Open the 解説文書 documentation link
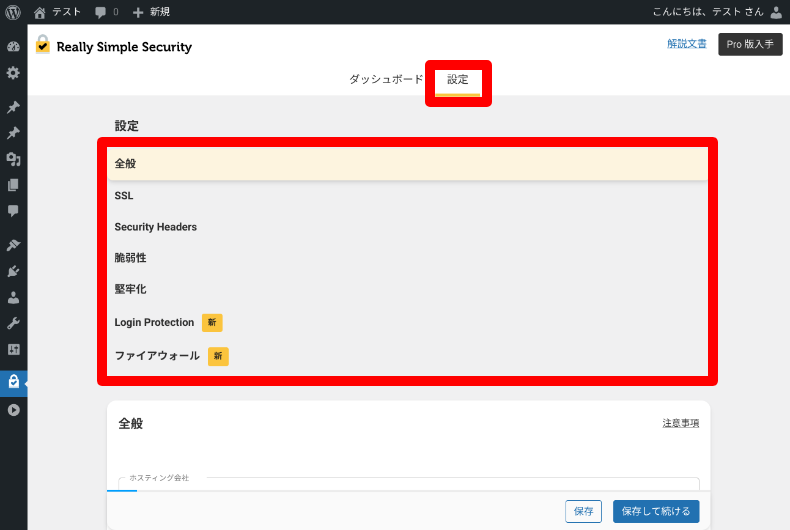 687,44
